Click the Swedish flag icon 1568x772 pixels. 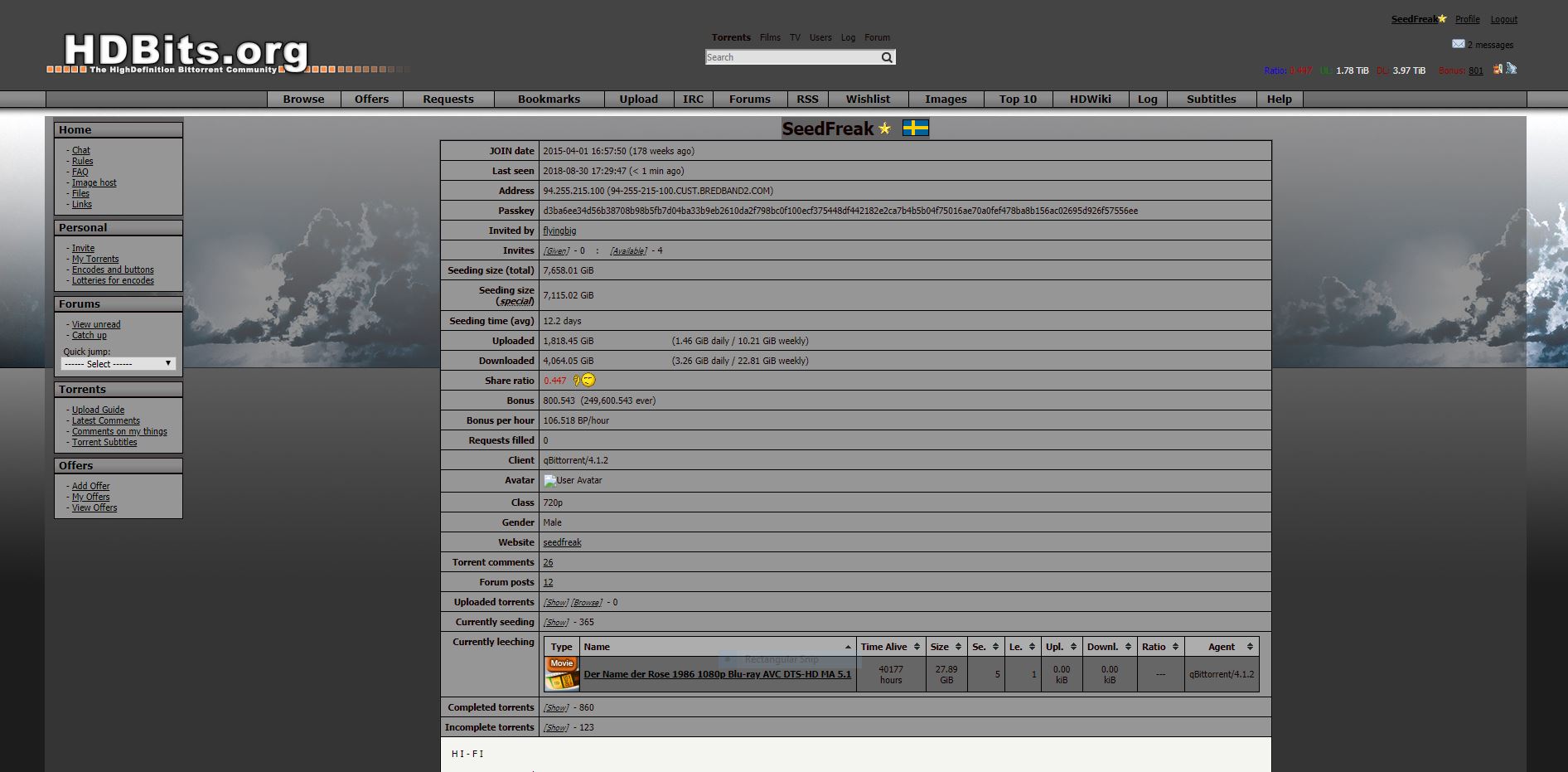[x=915, y=128]
